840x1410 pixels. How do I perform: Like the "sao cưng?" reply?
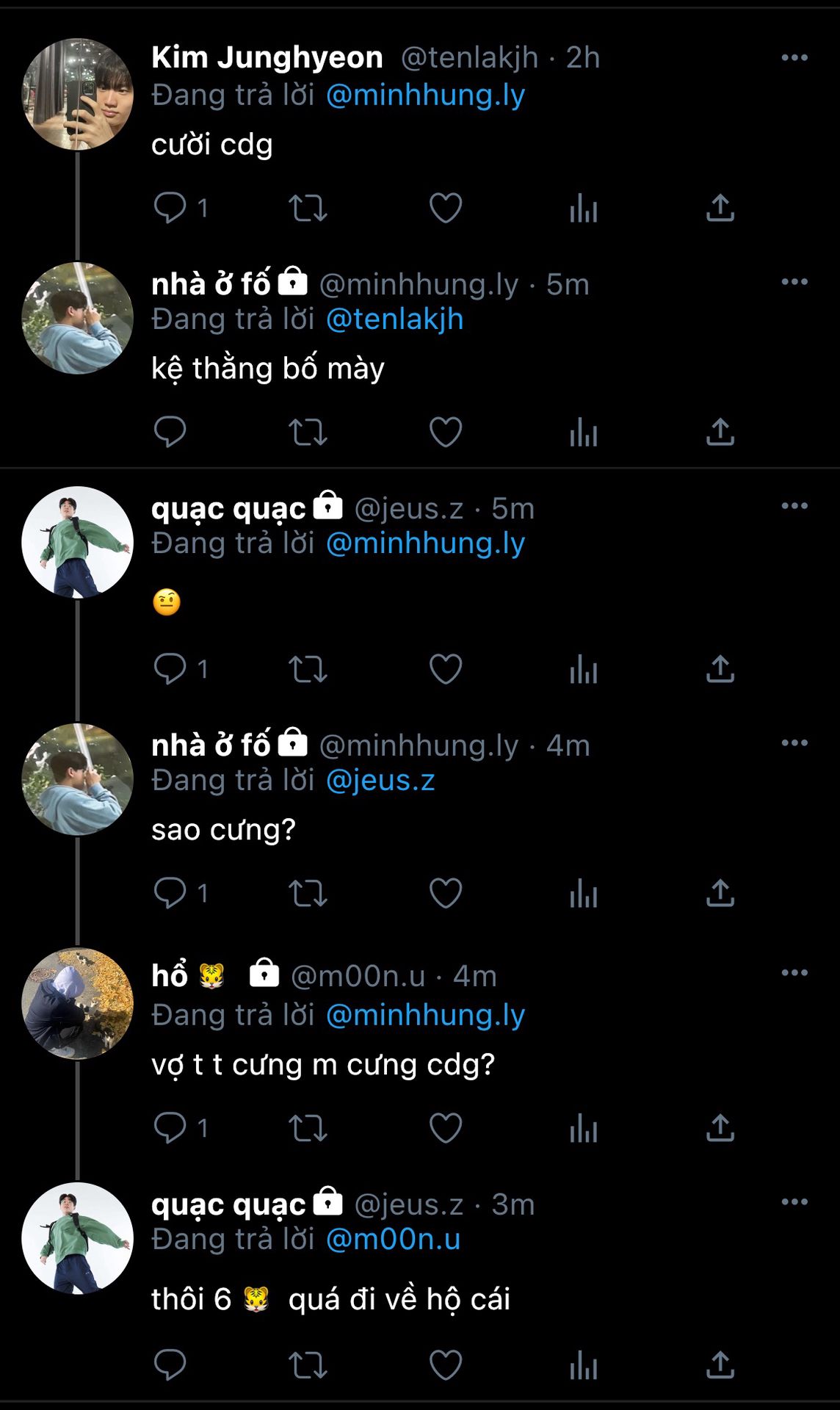(x=446, y=894)
